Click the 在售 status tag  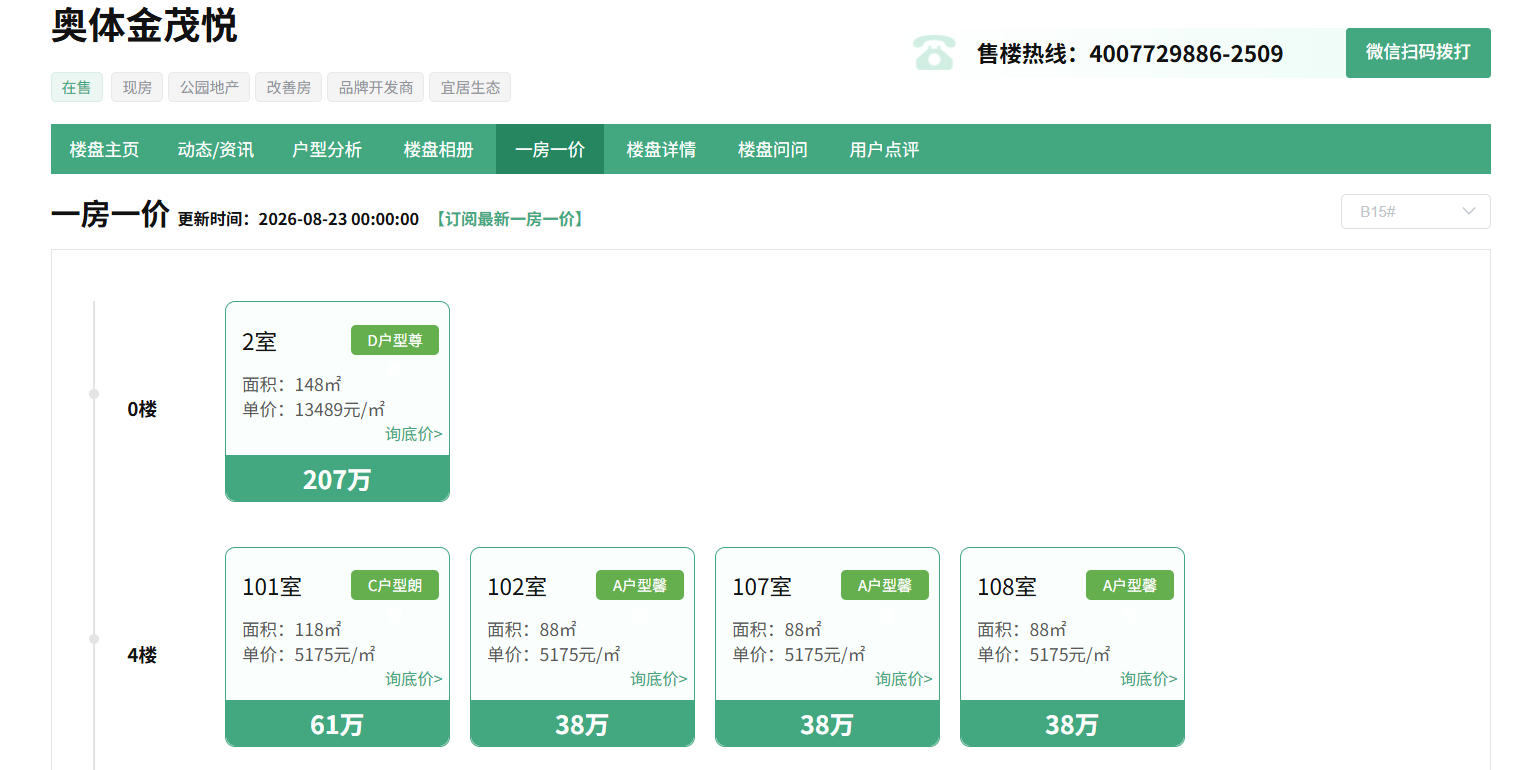[x=77, y=87]
